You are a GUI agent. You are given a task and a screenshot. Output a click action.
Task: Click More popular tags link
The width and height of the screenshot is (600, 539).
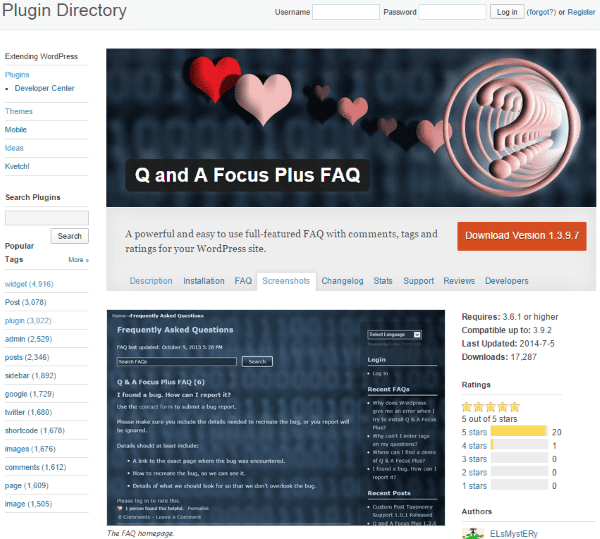(78, 260)
